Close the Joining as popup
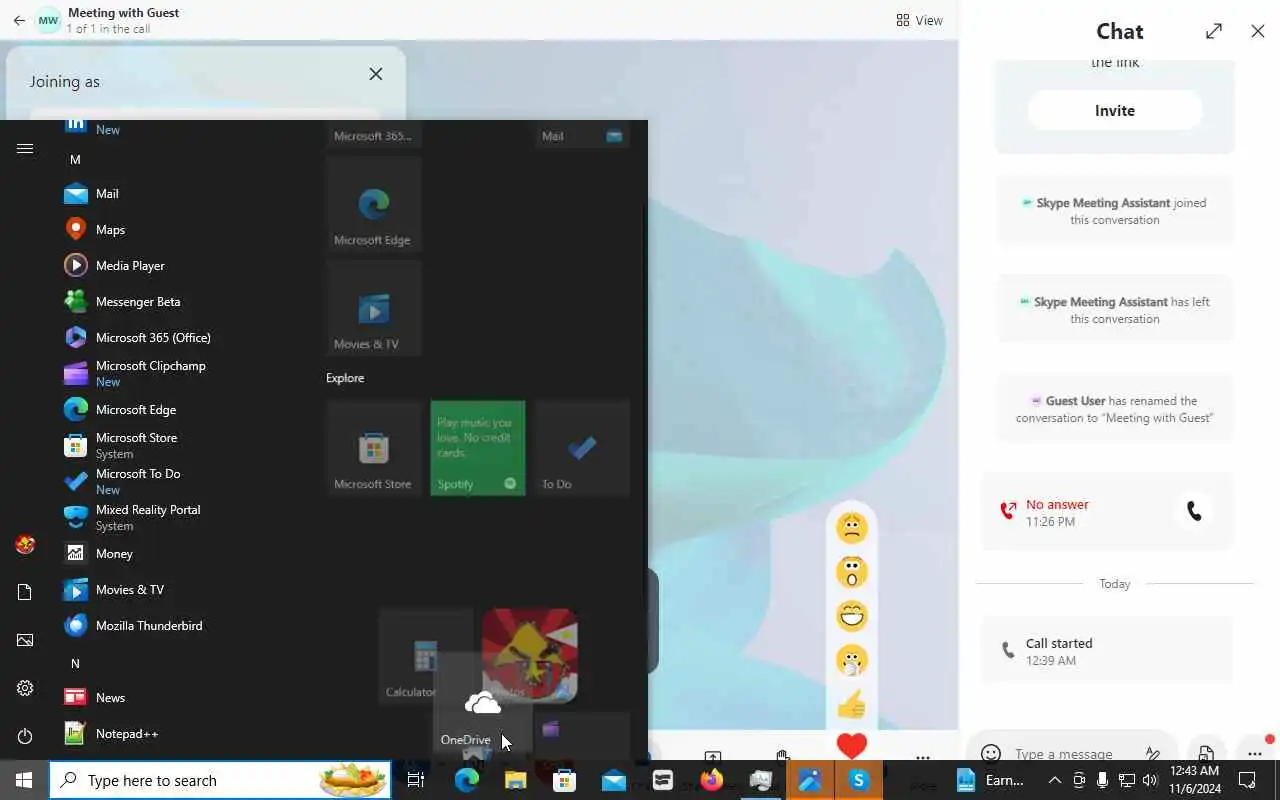This screenshot has width=1280, height=800. point(376,74)
